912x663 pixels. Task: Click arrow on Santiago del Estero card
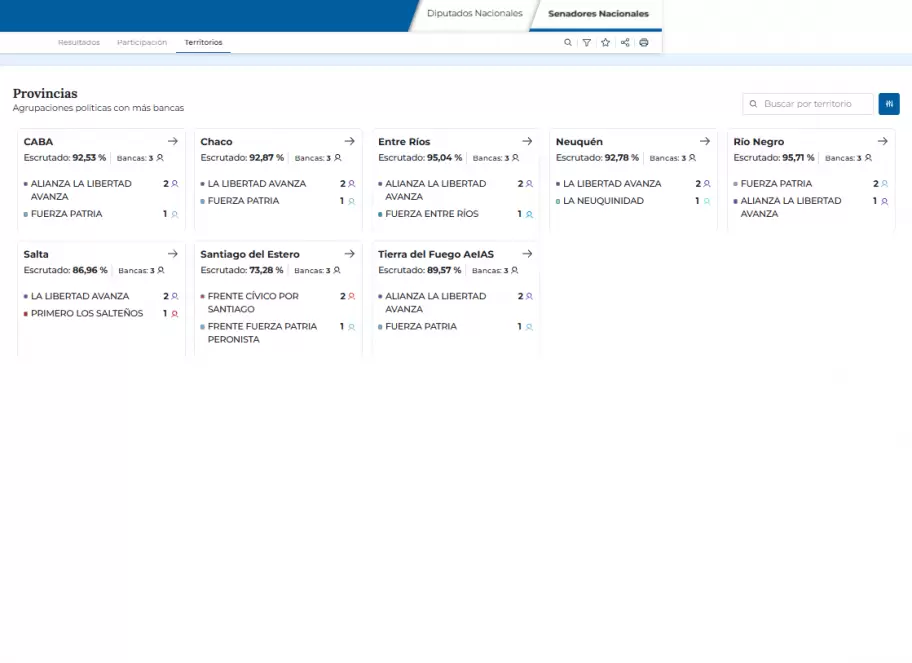coord(350,254)
